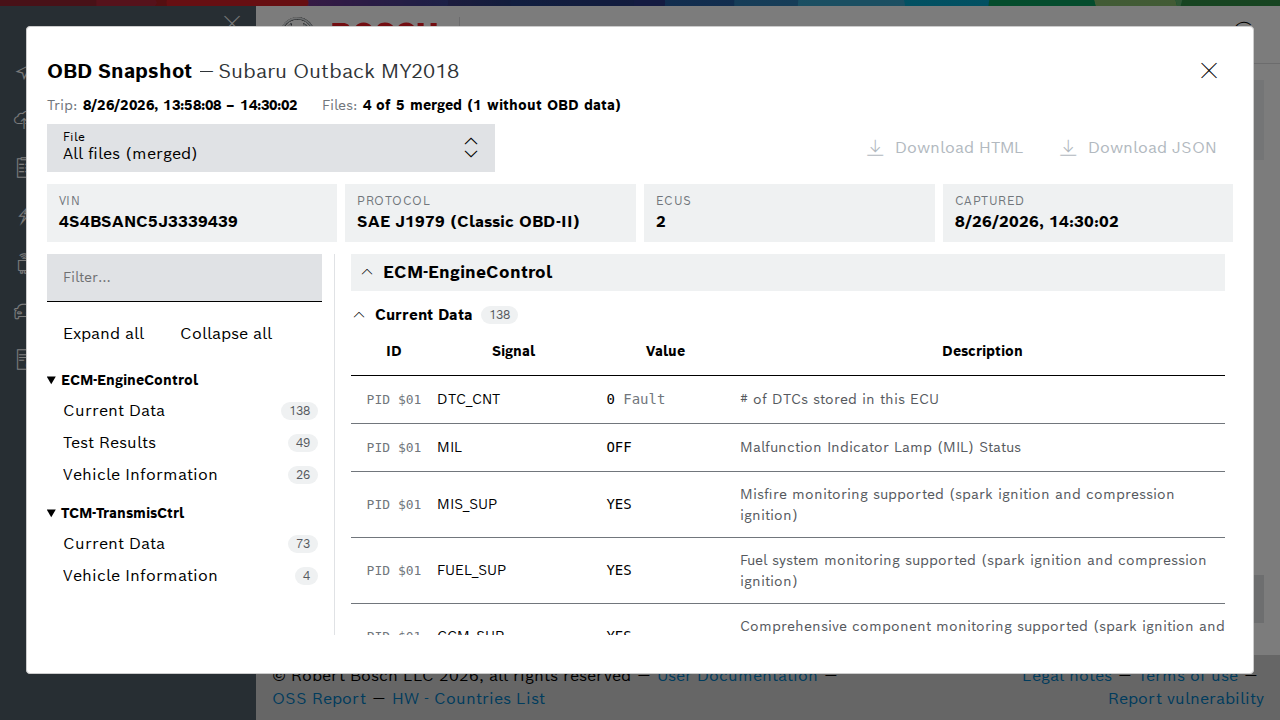Image resolution: width=1280 pixels, height=720 pixels.
Task: Click the ID column header
Action: coord(394,351)
